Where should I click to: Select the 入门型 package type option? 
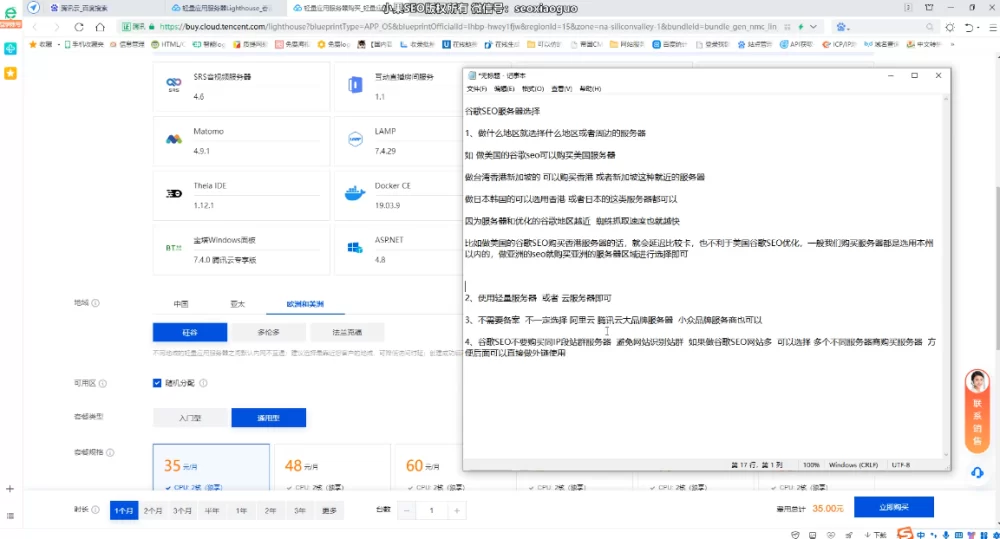pos(190,418)
